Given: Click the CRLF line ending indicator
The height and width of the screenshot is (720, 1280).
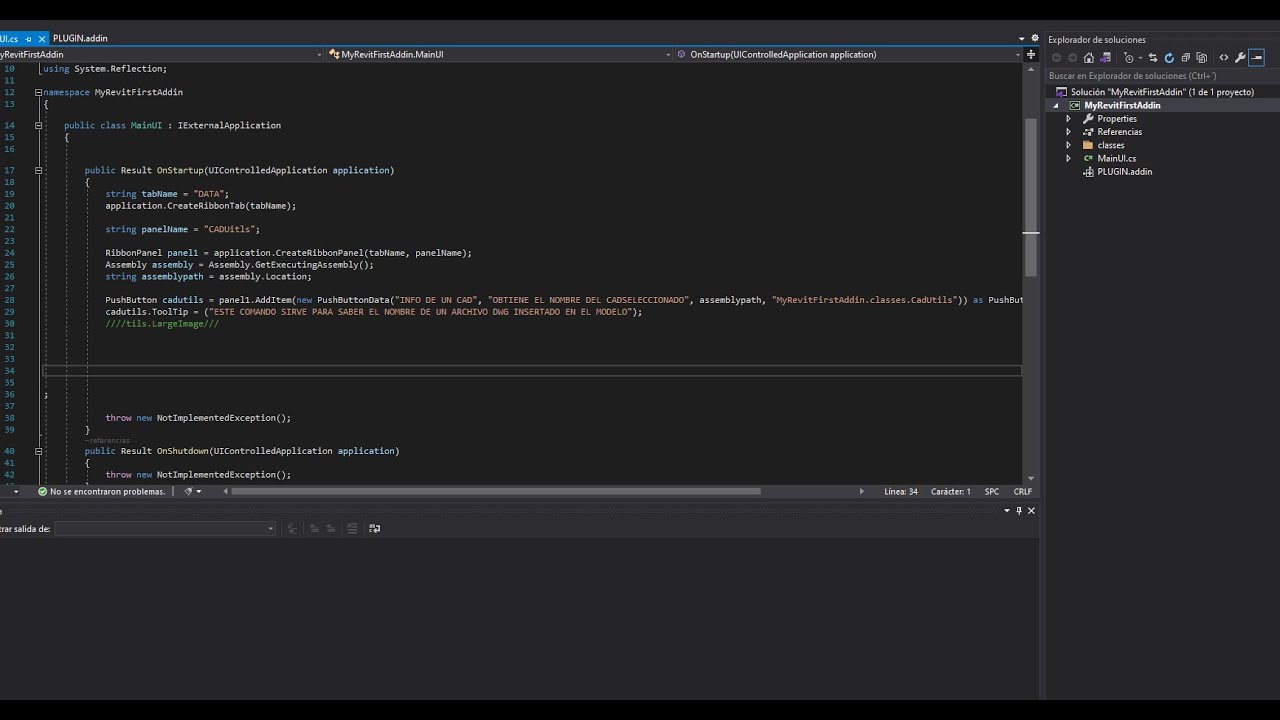Looking at the screenshot, I should coord(1022,491).
